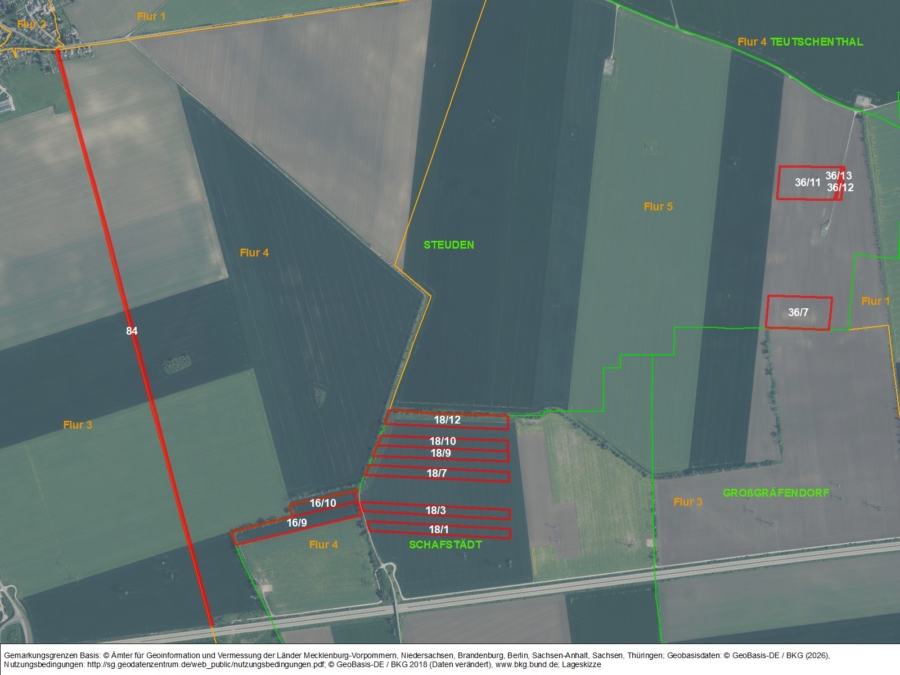Select parcel 36/11 in the red rectangle

point(807,183)
